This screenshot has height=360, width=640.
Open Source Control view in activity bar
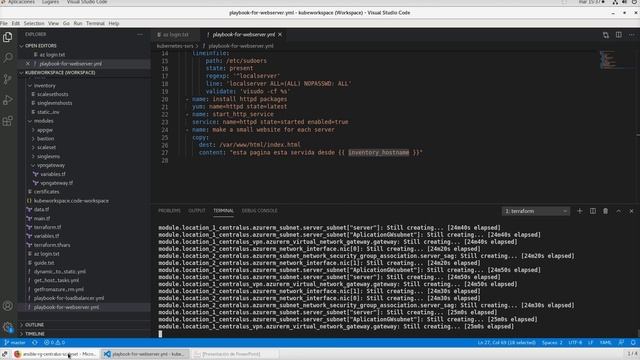point(8,79)
